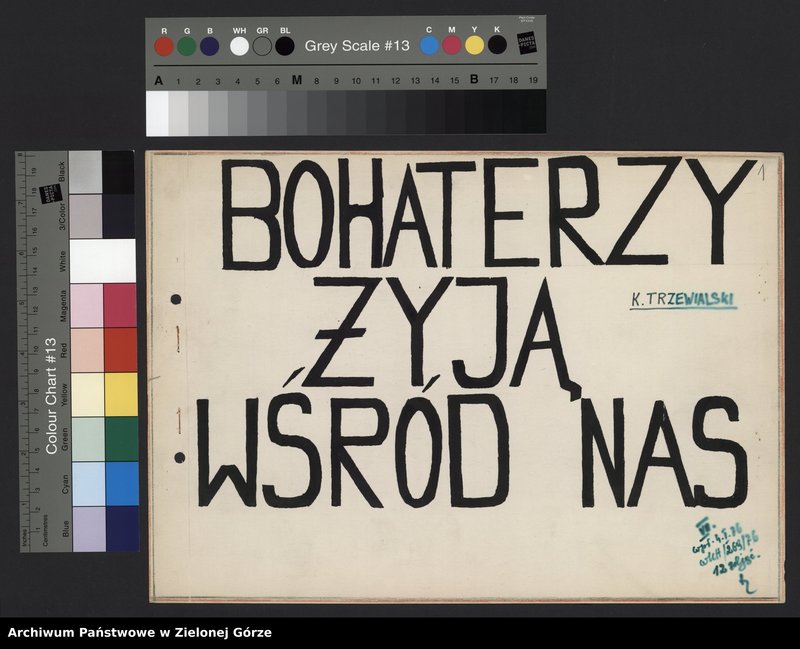Viewport: 800px width, 649px height.
Task: Click the magenta M circle swatch
Action: pyautogui.click(x=452, y=45)
